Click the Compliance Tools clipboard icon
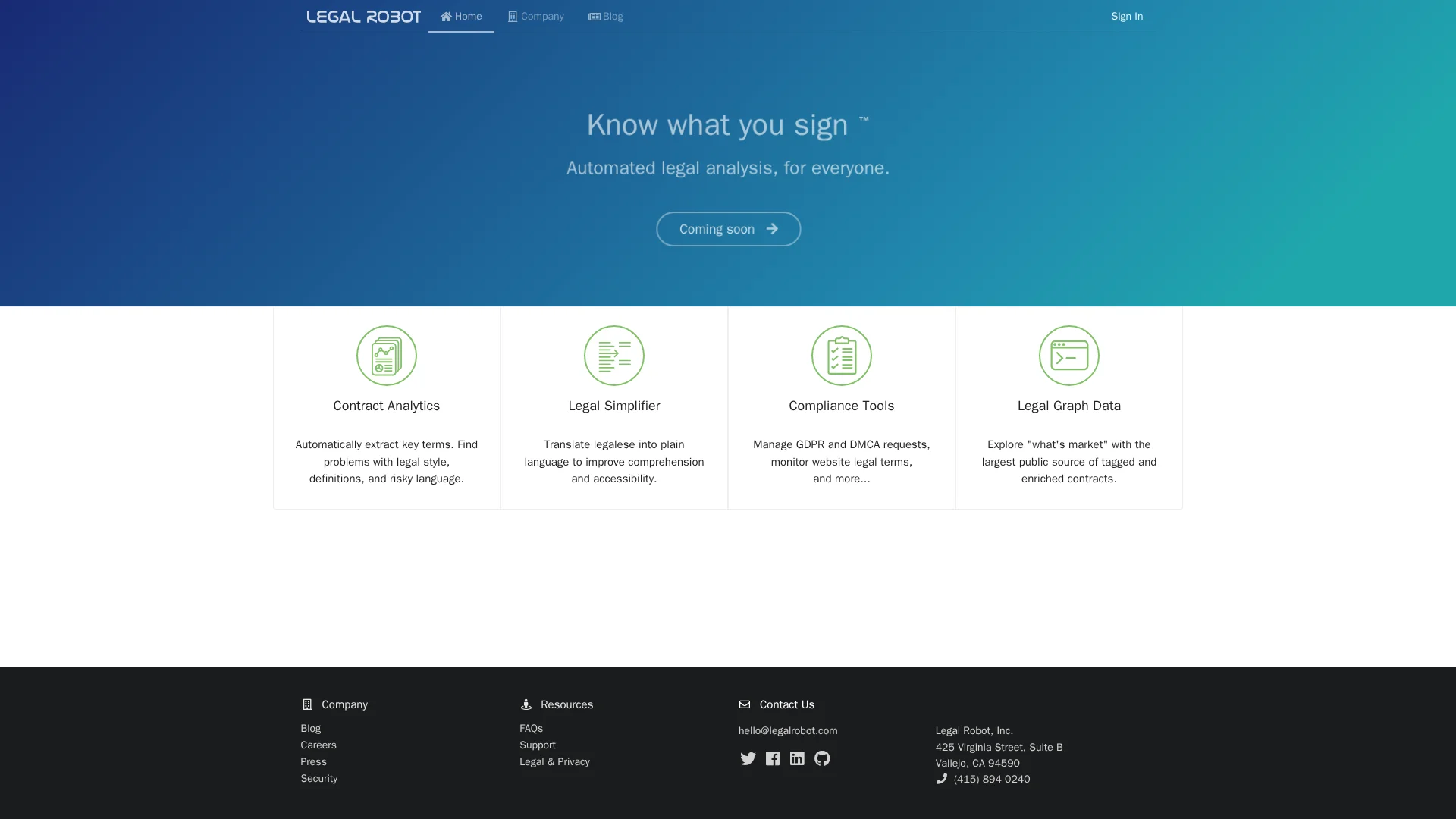 click(x=841, y=356)
